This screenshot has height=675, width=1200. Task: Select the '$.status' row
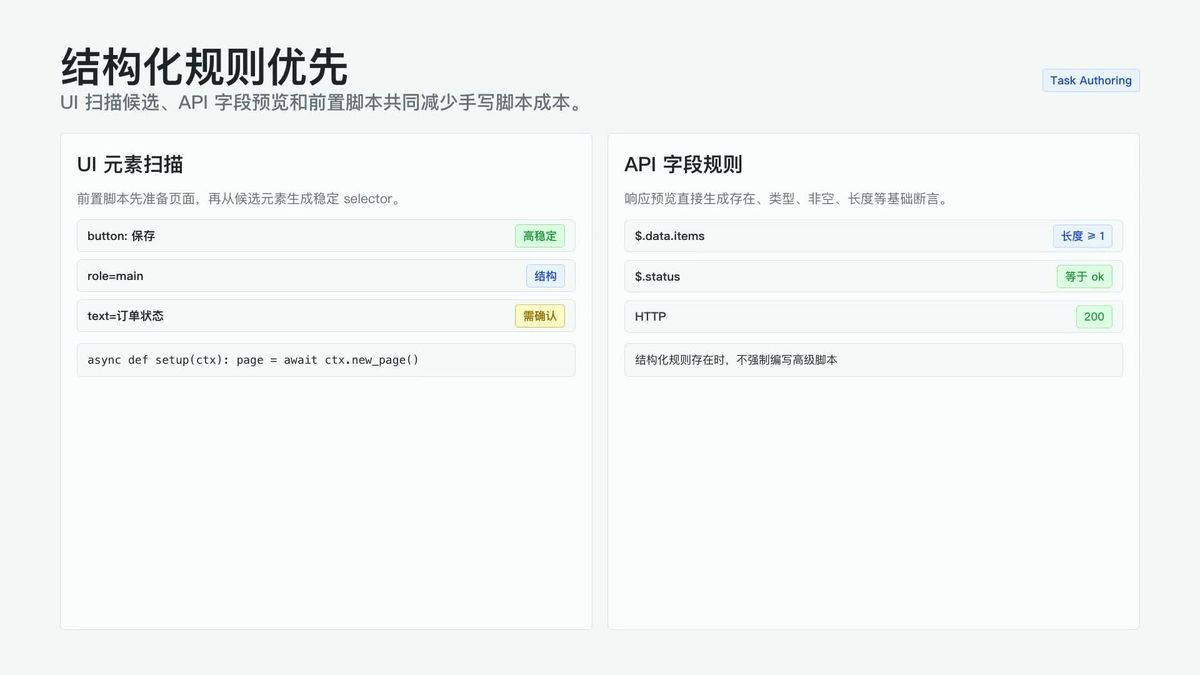pos(873,276)
